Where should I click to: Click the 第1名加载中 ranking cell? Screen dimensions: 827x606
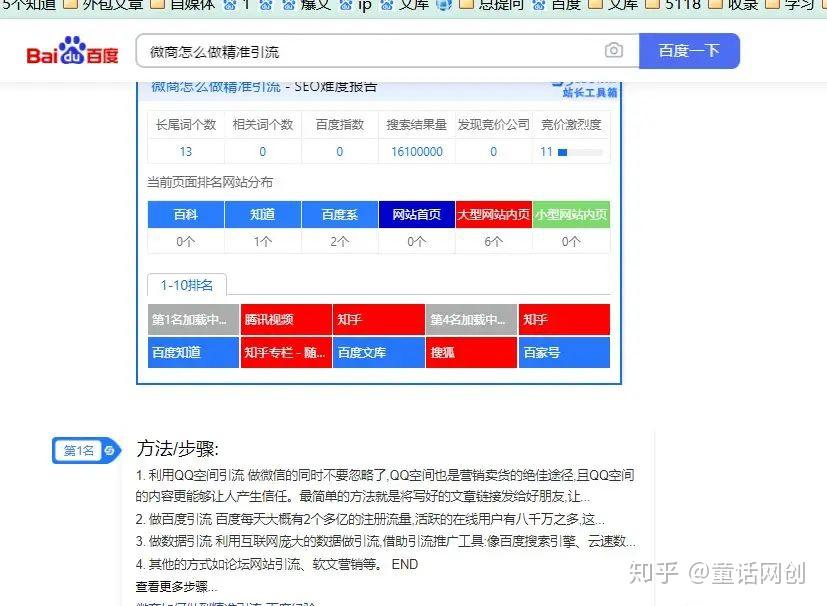pos(193,320)
